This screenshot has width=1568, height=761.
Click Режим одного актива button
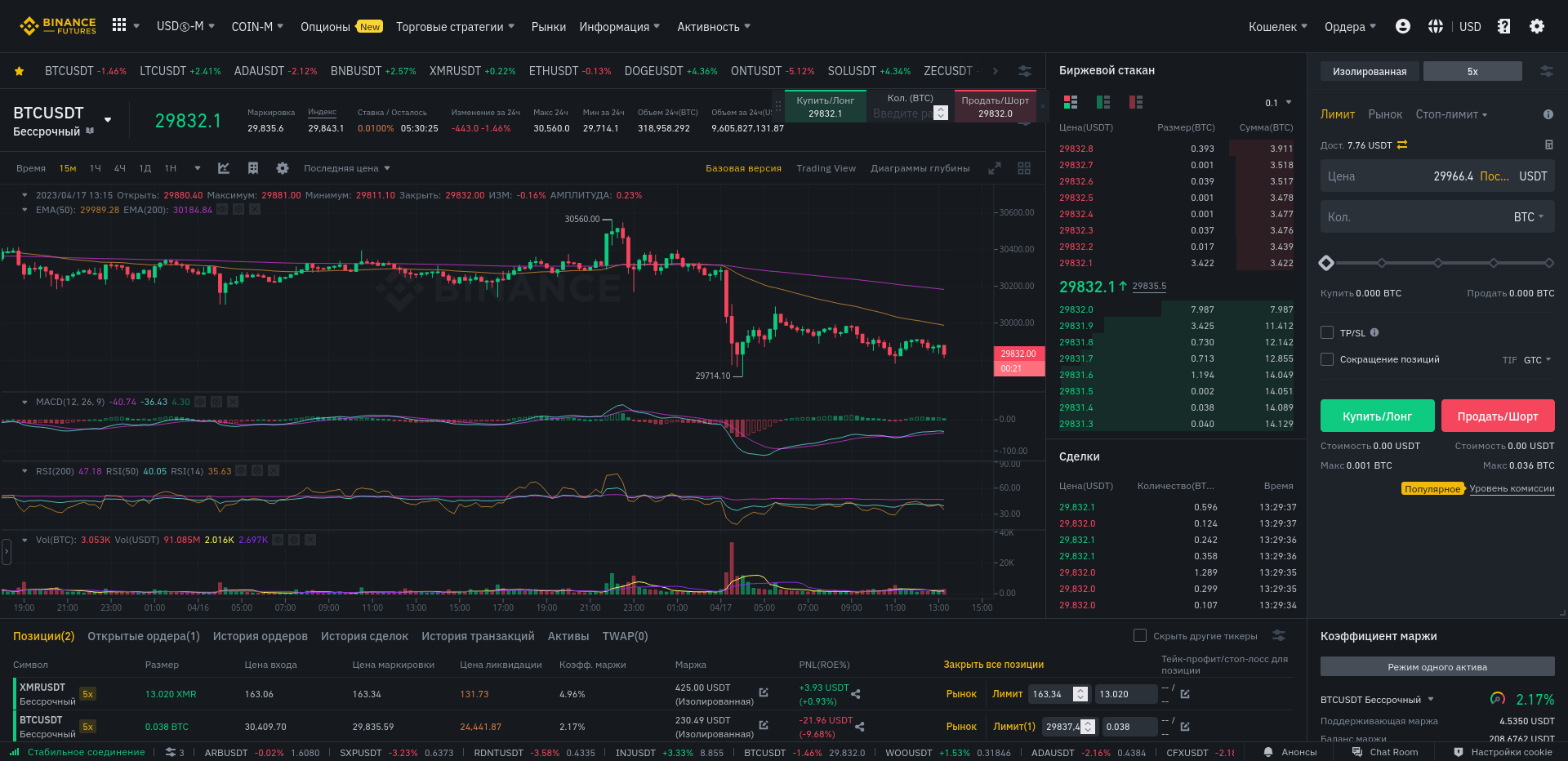click(1437, 666)
